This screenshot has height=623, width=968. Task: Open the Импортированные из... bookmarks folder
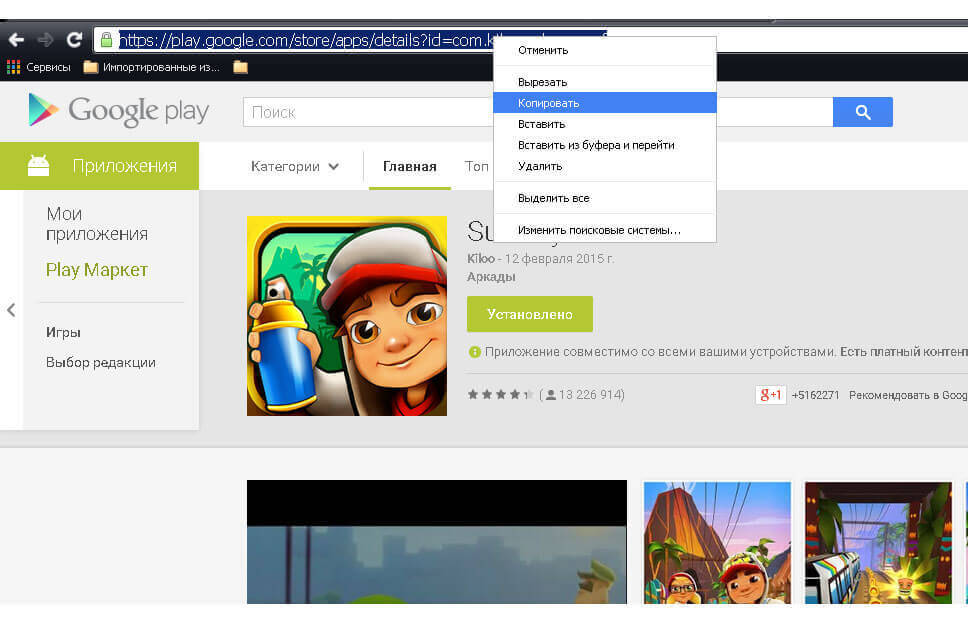pyautogui.click(x=151, y=67)
